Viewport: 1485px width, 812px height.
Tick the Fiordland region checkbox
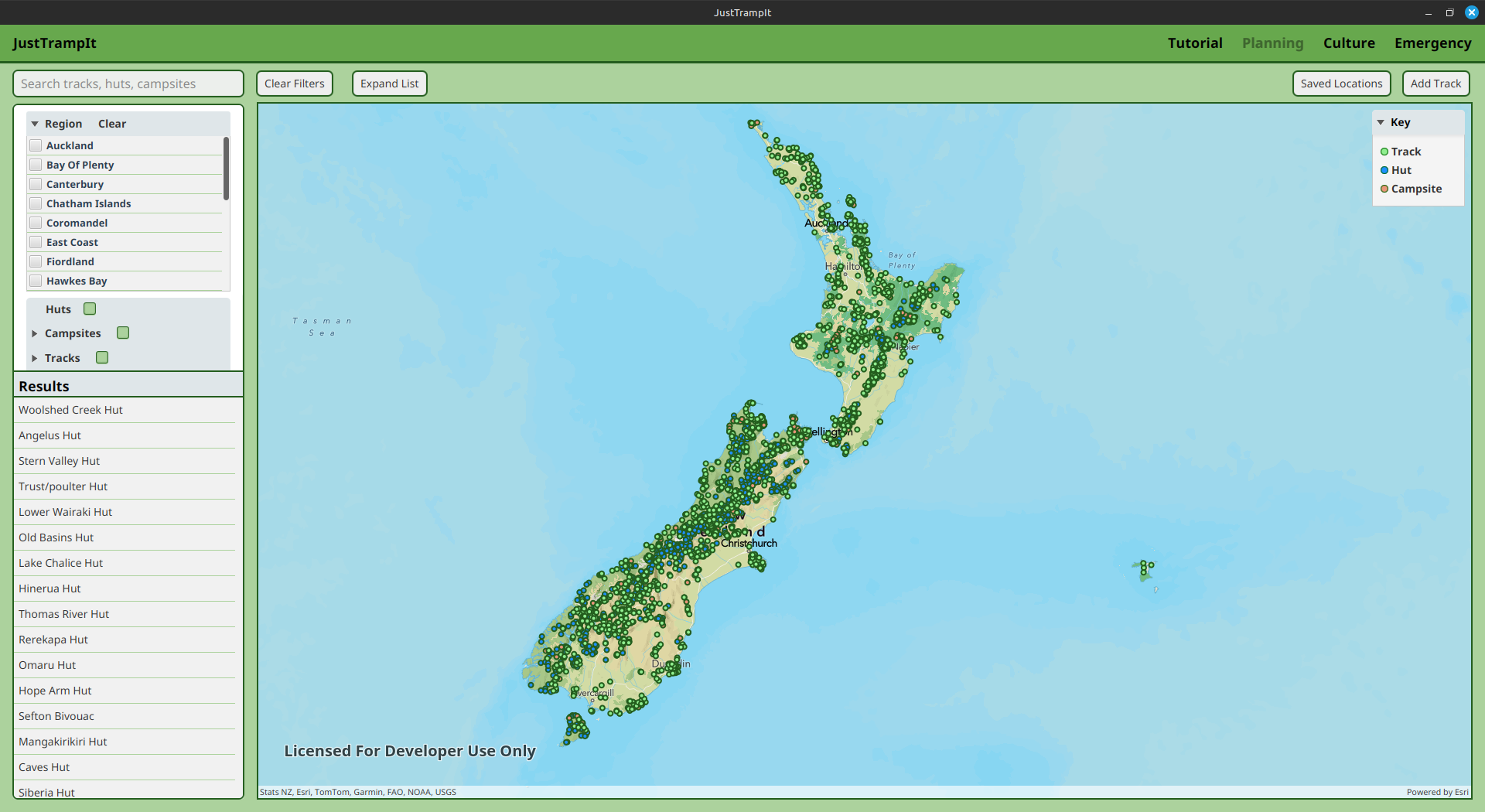pos(36,261)
